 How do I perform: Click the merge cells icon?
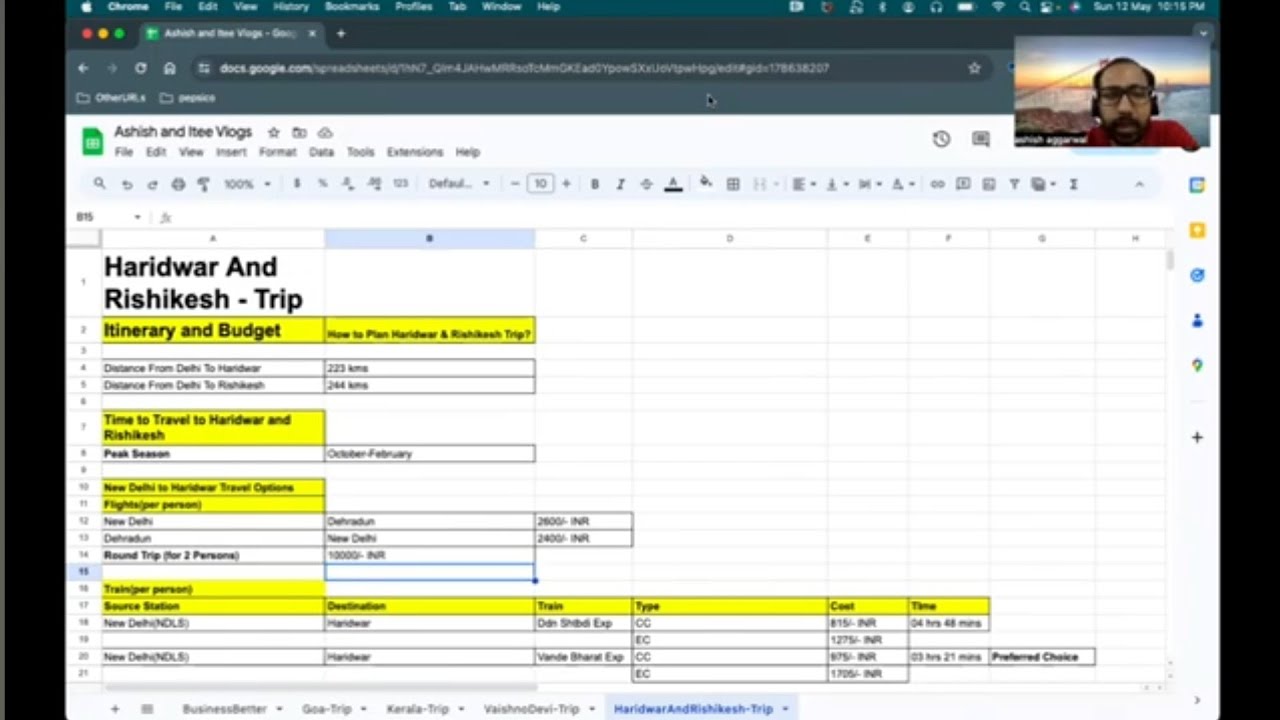(x=760, y=184)
